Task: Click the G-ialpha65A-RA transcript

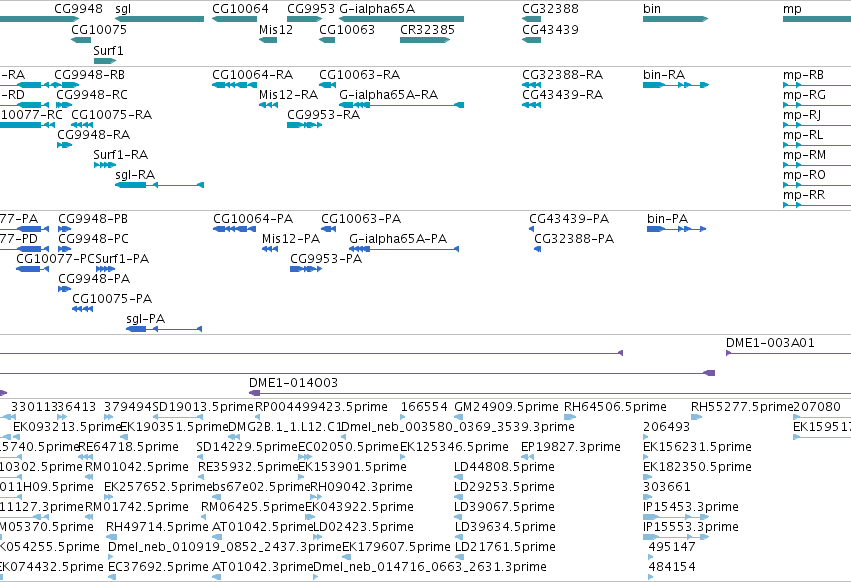Action: pos(402,105)
